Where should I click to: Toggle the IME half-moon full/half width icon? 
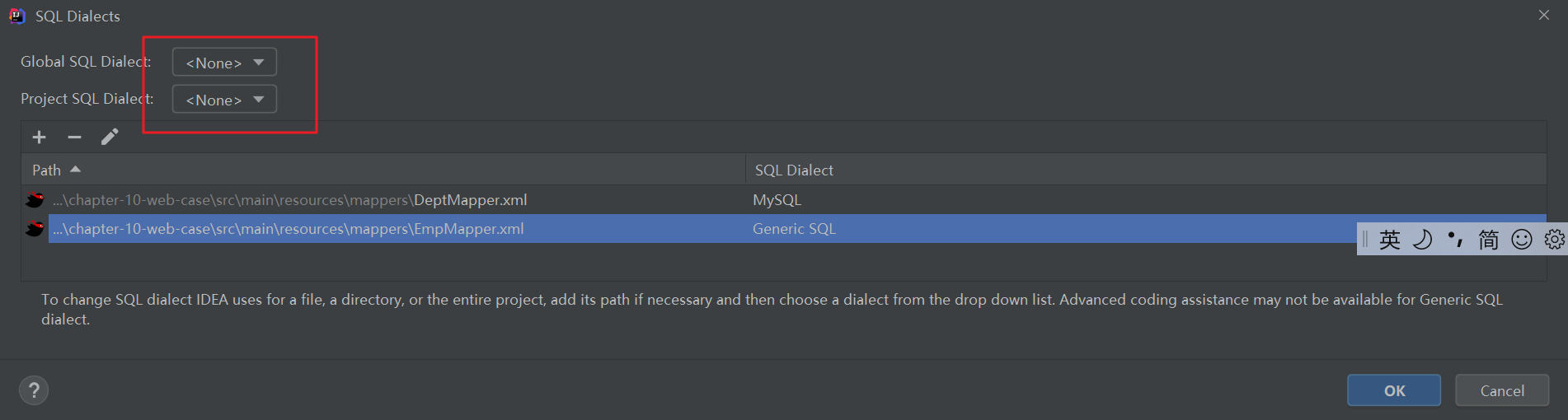point(1422,239)
